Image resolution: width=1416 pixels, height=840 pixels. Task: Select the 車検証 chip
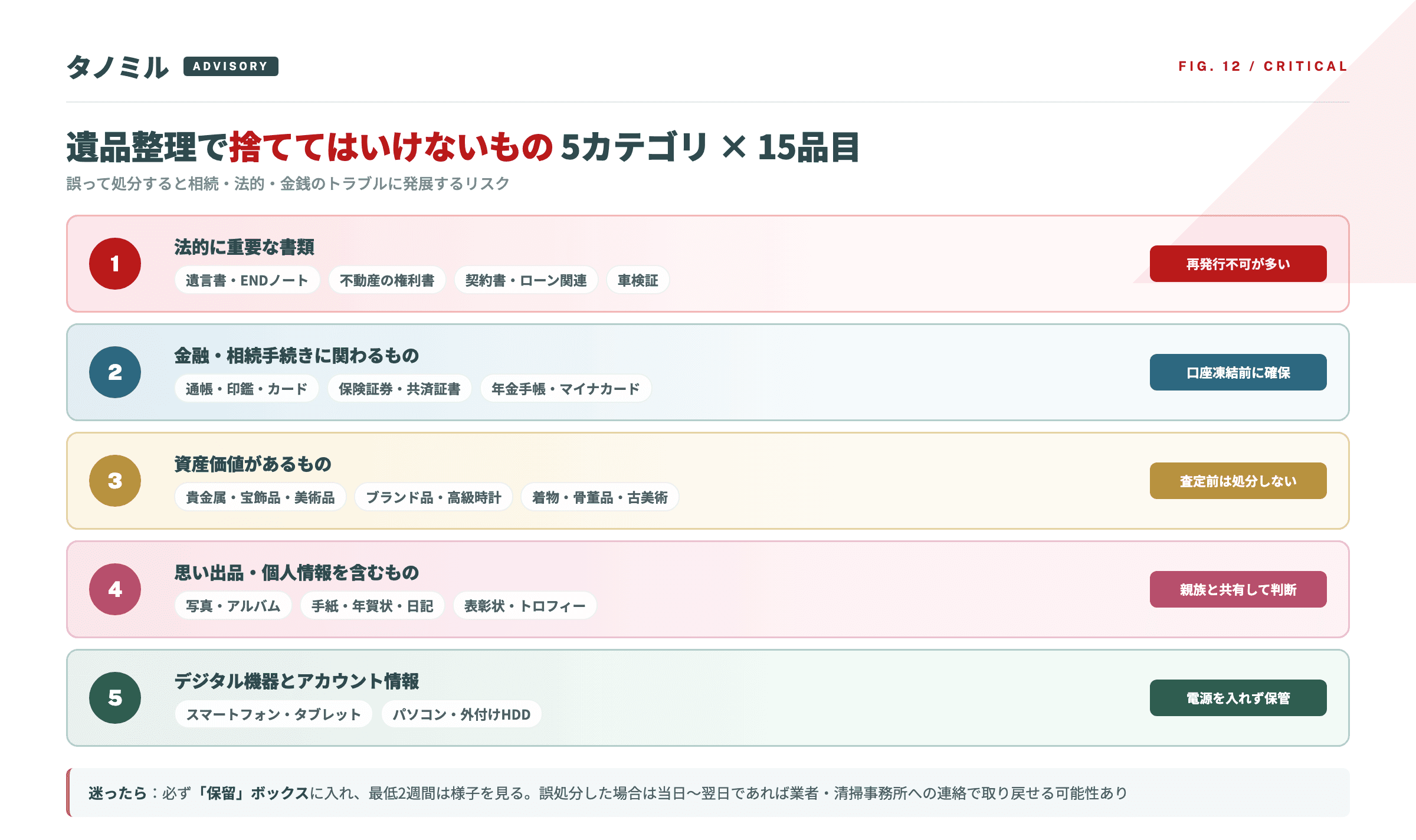coord(638,280)
